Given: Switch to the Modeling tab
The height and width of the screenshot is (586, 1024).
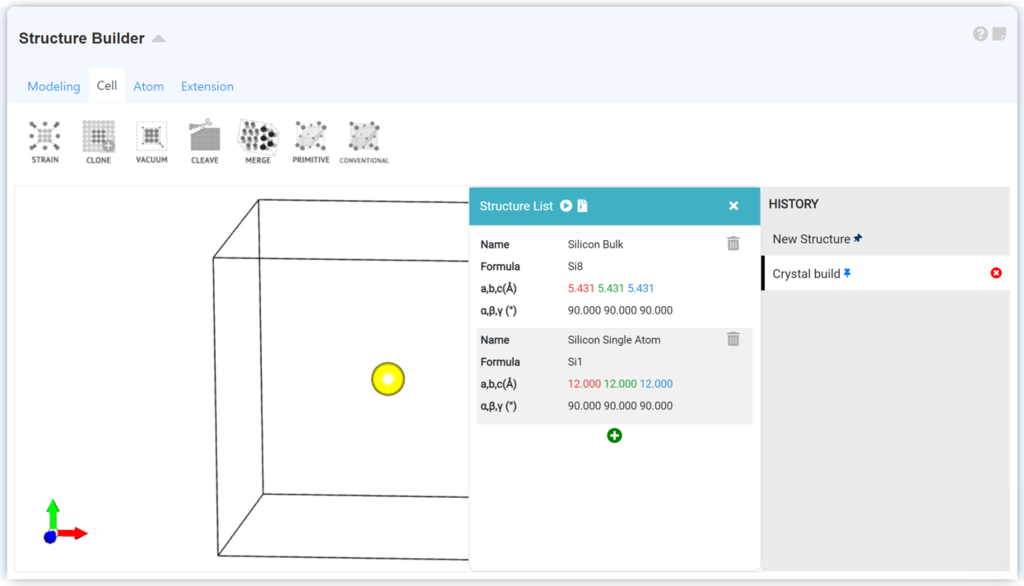Looking at the screenshot, I should point(54,87).
